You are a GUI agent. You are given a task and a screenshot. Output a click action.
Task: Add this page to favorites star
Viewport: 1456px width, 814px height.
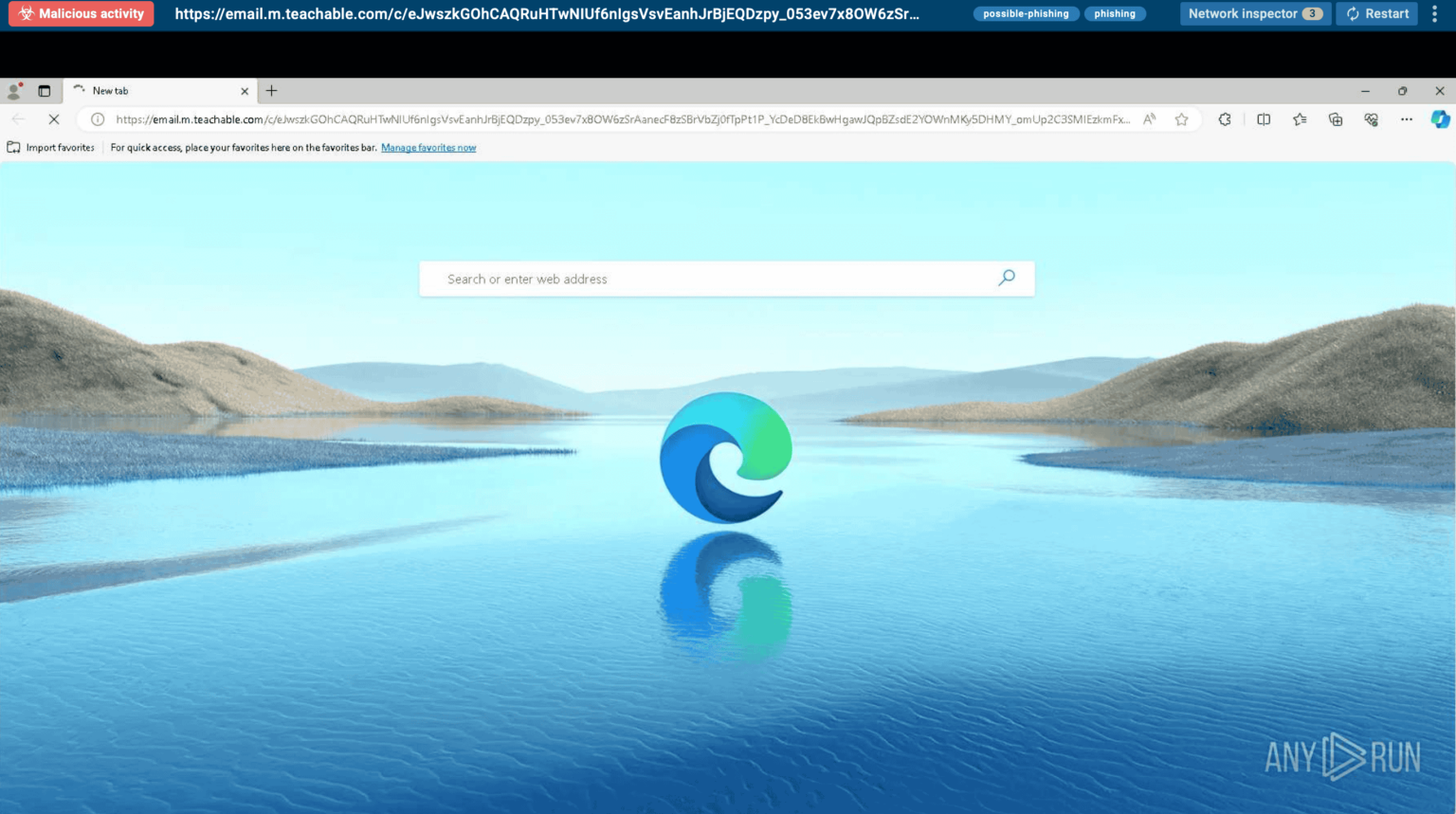coord(1181,119)
